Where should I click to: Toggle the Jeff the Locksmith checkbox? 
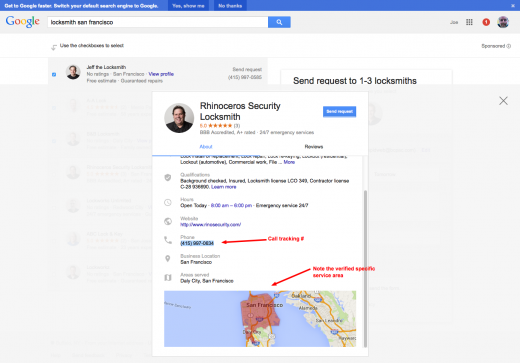[54, 74]
